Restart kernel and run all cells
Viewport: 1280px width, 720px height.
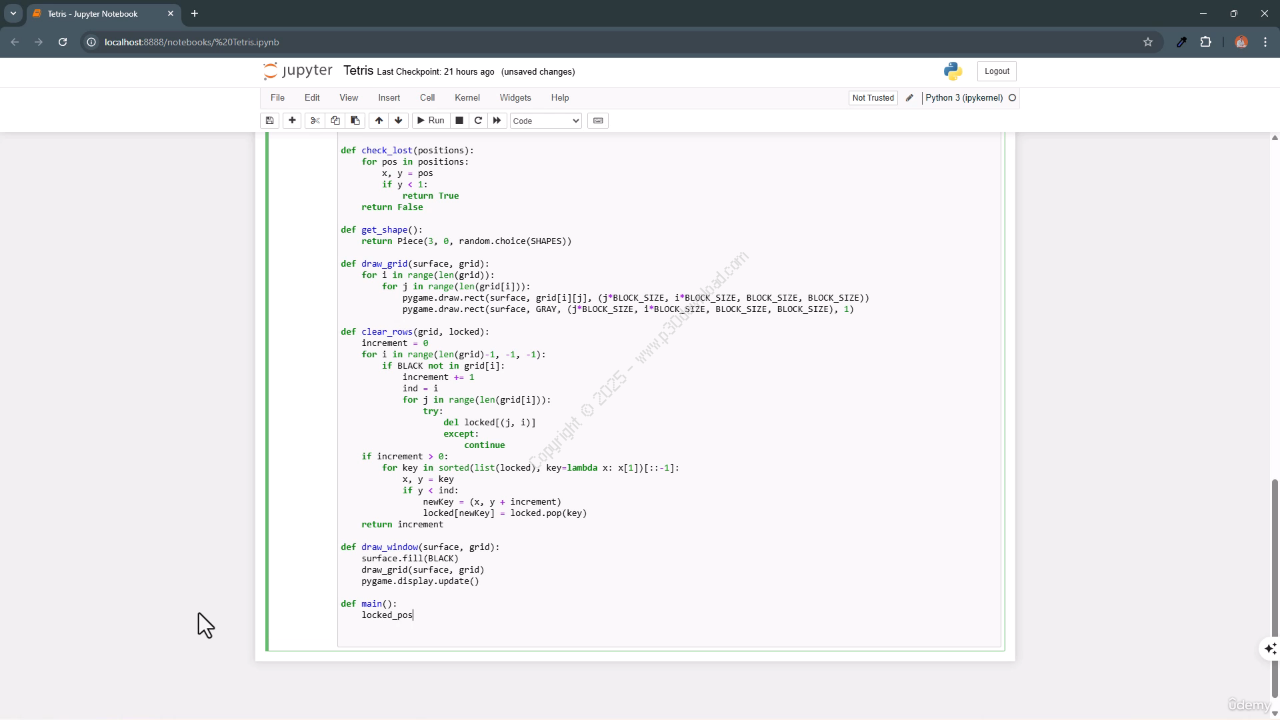[497, 121]
